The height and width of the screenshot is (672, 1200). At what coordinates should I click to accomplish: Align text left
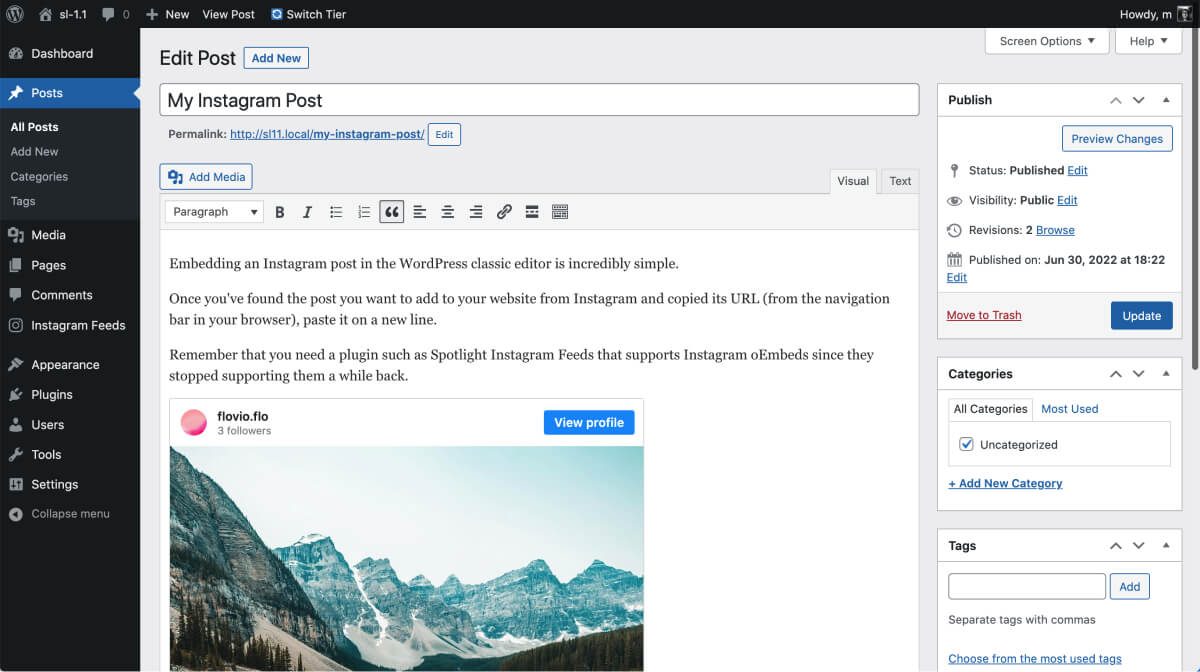coord(420,212)
